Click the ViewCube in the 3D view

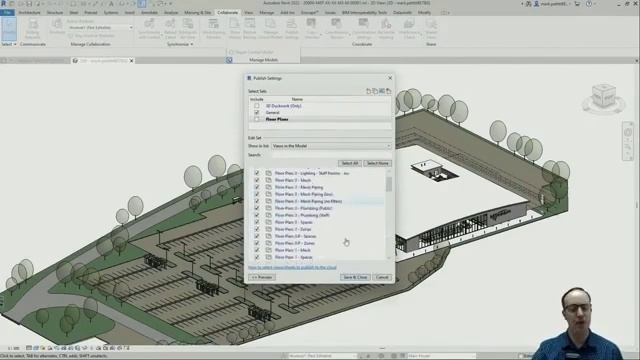coord(603,96)
